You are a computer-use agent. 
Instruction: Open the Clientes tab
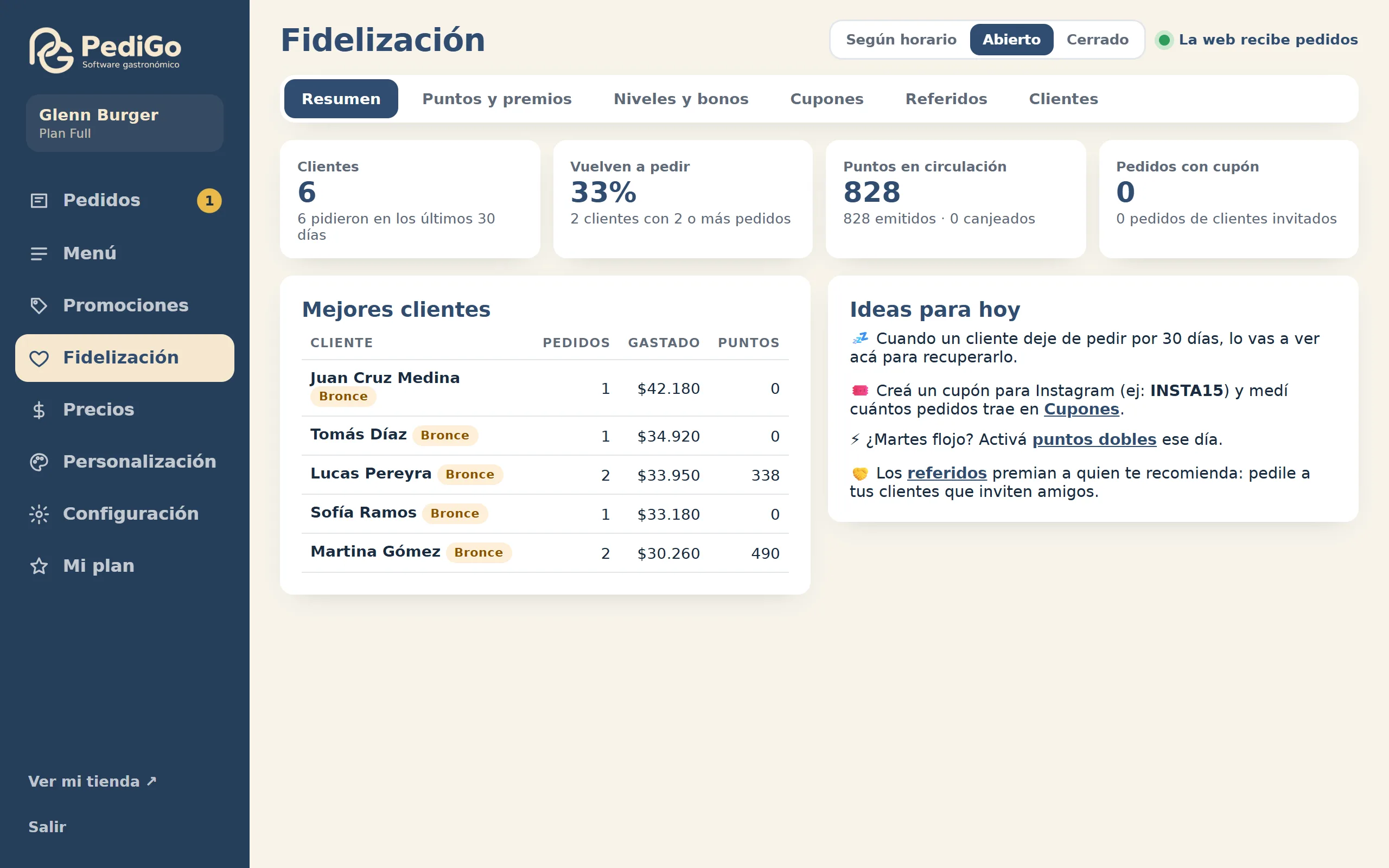[1063, 99]
